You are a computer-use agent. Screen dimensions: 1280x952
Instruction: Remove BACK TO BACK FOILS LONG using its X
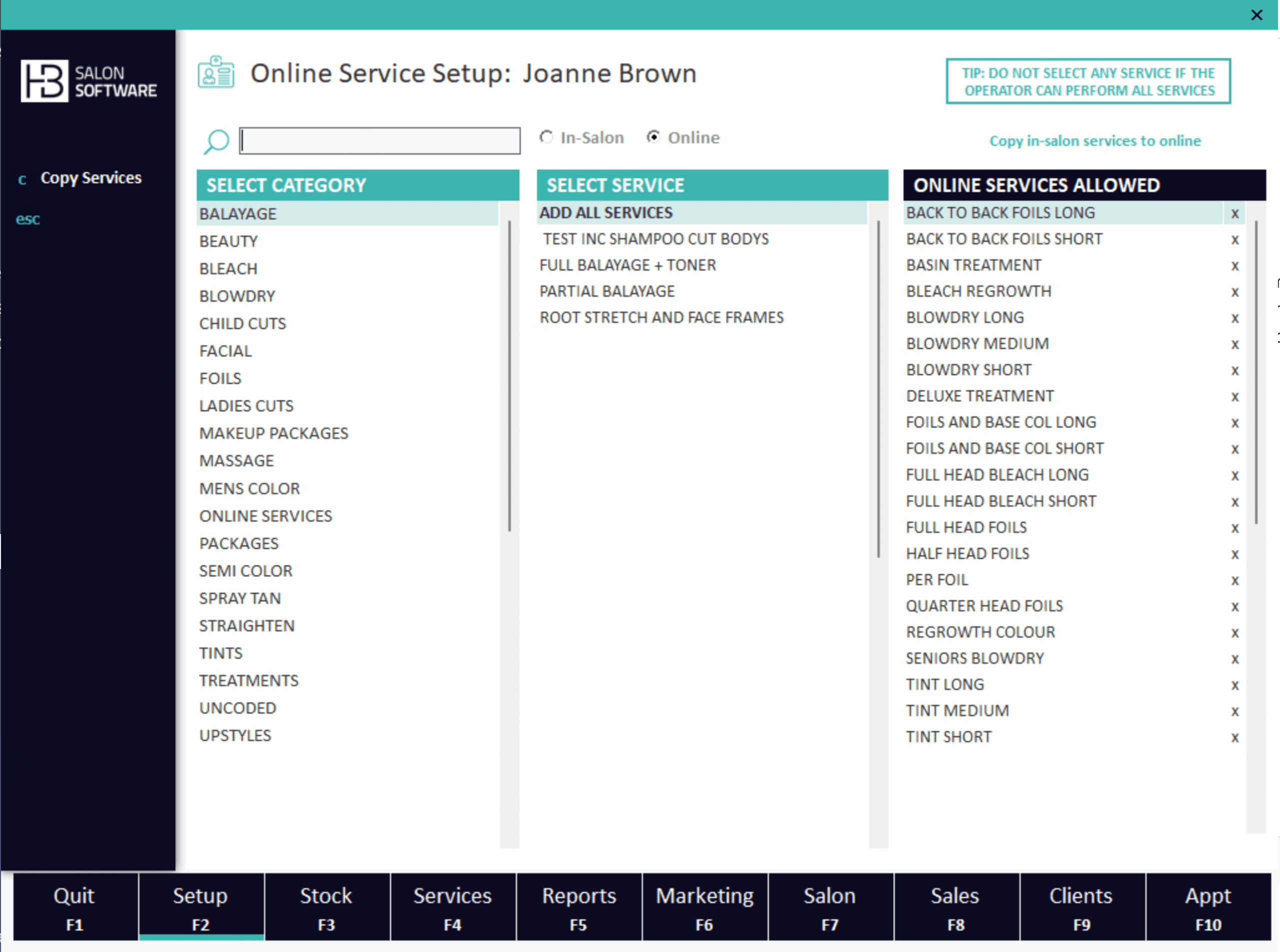click(x=1235, y=213)
